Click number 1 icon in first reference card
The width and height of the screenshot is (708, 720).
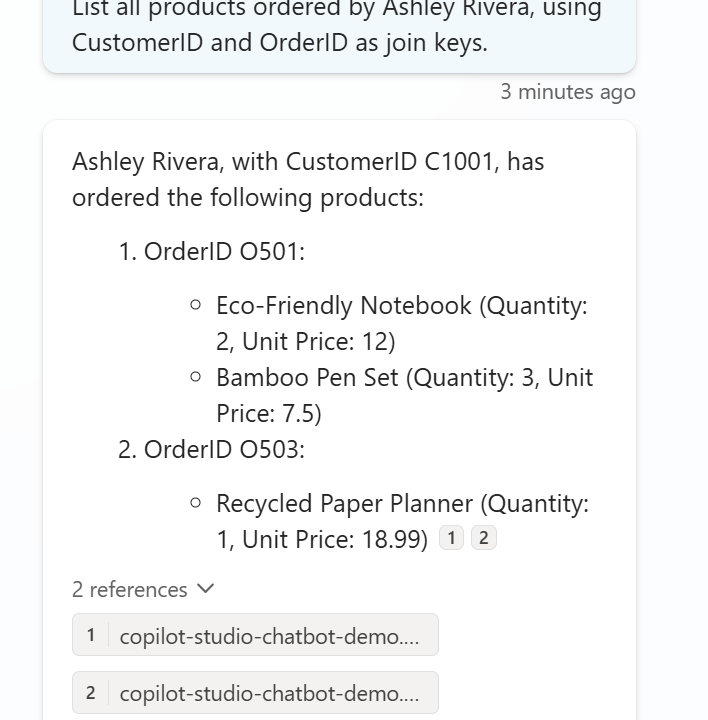(91, 635)
